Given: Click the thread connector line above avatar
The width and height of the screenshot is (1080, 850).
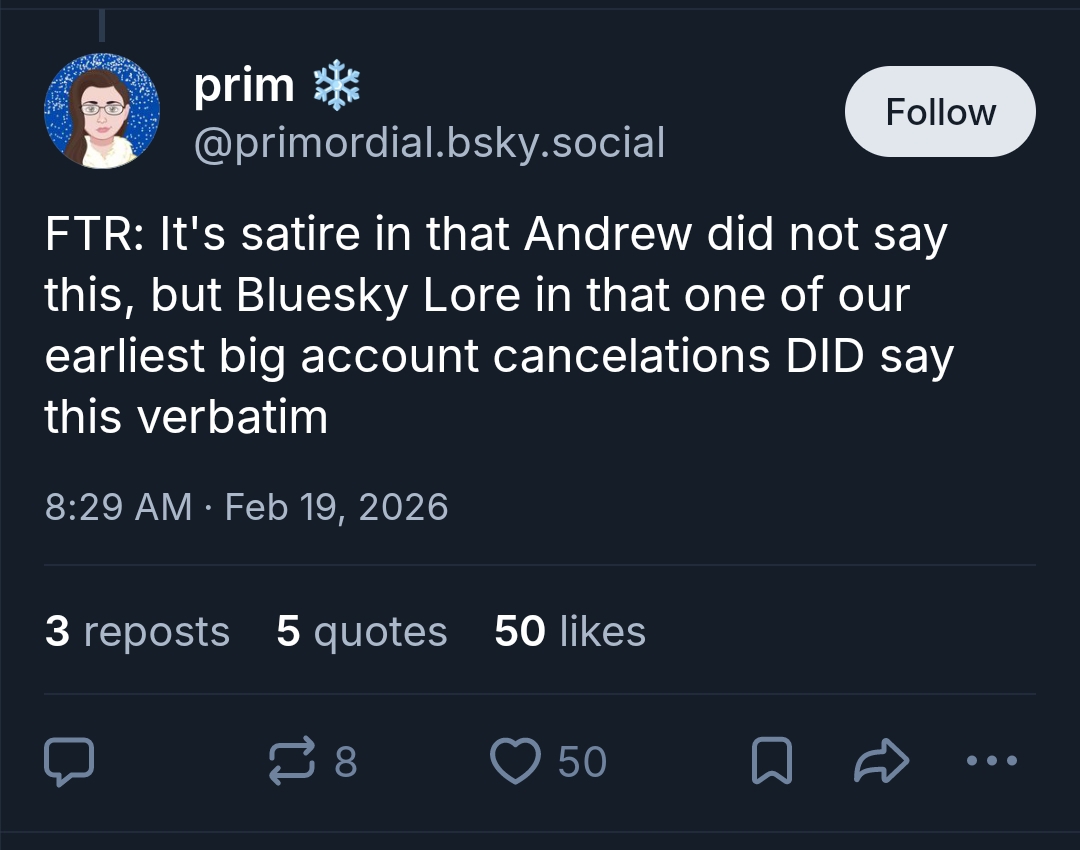Looking at the screenshot, I should [102, 24].
